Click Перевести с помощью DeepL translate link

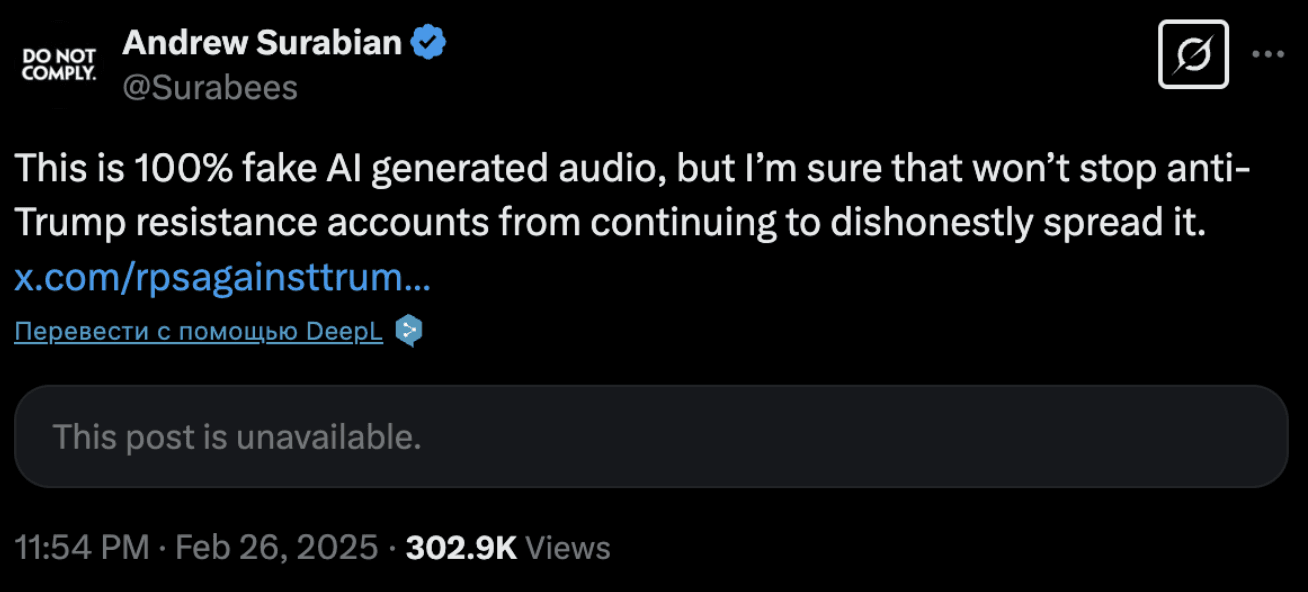click(x=198, y=332)
